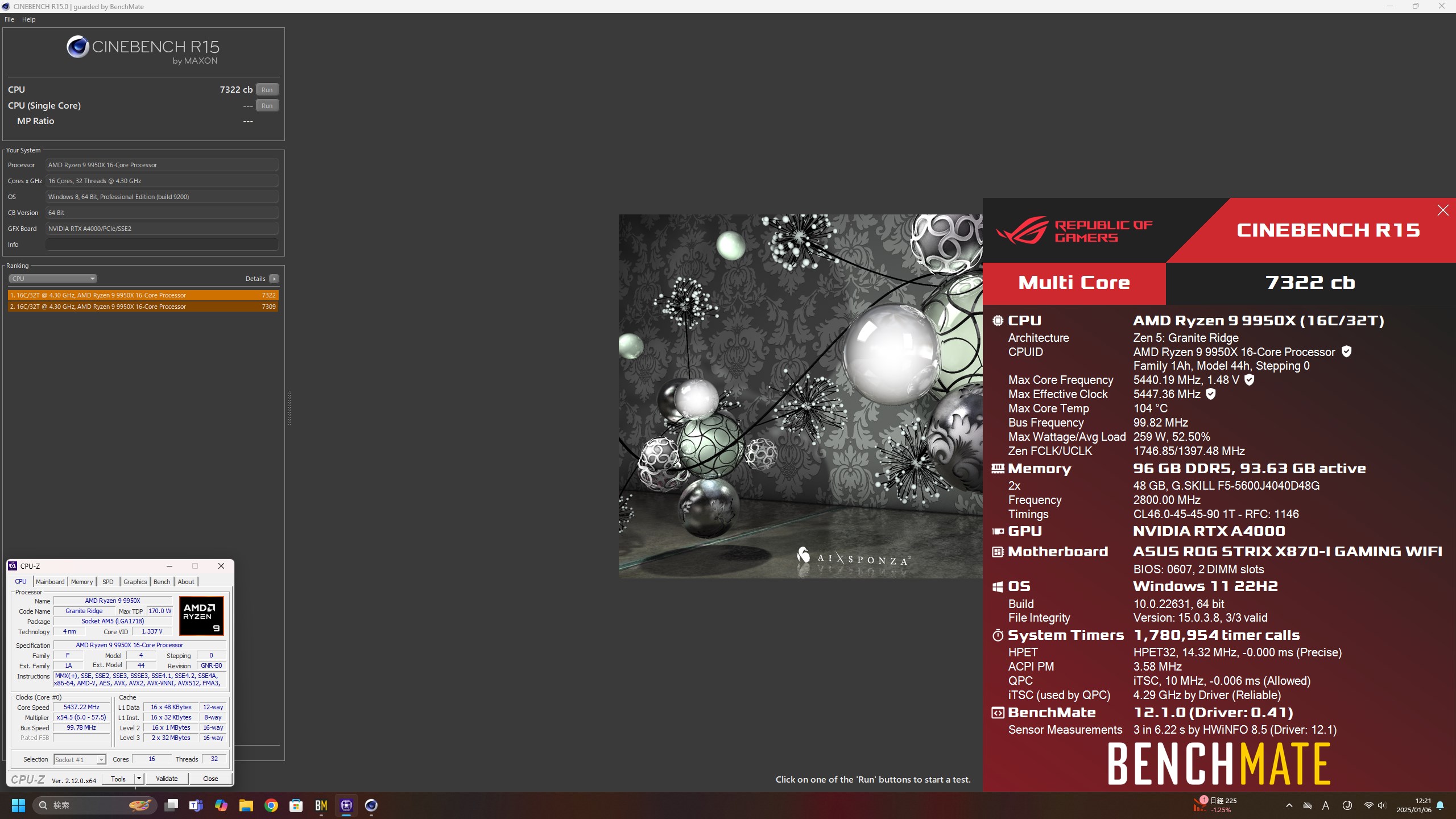Open Task View in the taskbar
The width and height of the screenshot is (1456, 819).
[171, 805]
